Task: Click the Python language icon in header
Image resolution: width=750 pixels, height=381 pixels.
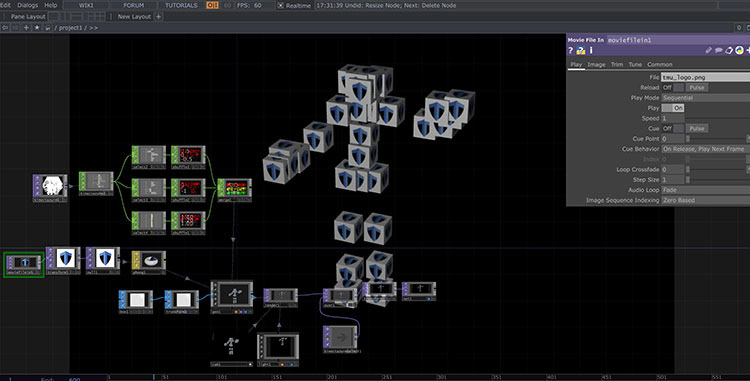Action: click(739, 50)
